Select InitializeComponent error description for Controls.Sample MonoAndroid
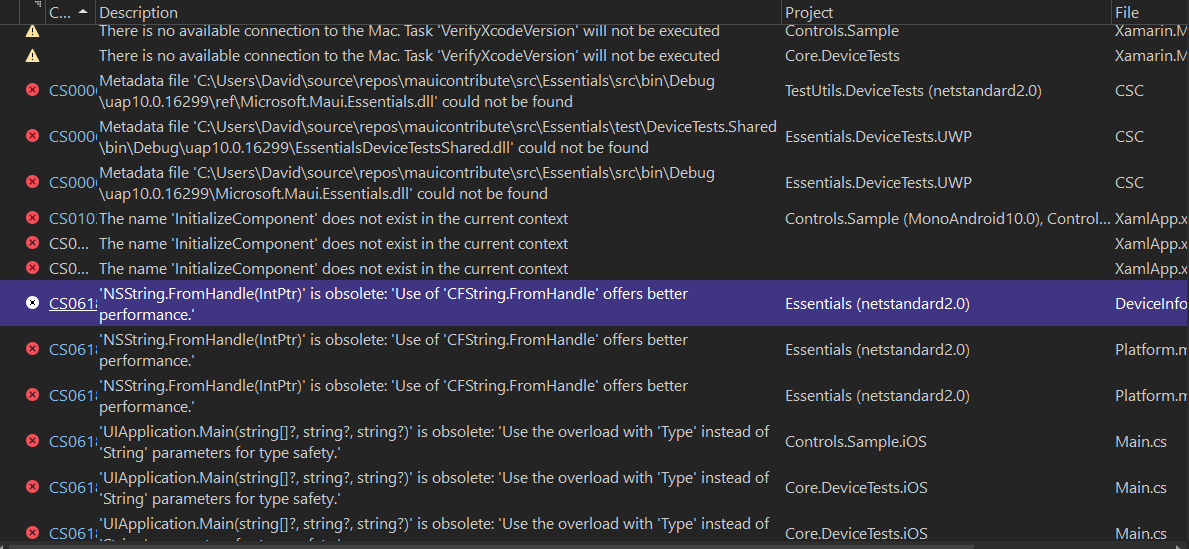 [x=334, y=219]
